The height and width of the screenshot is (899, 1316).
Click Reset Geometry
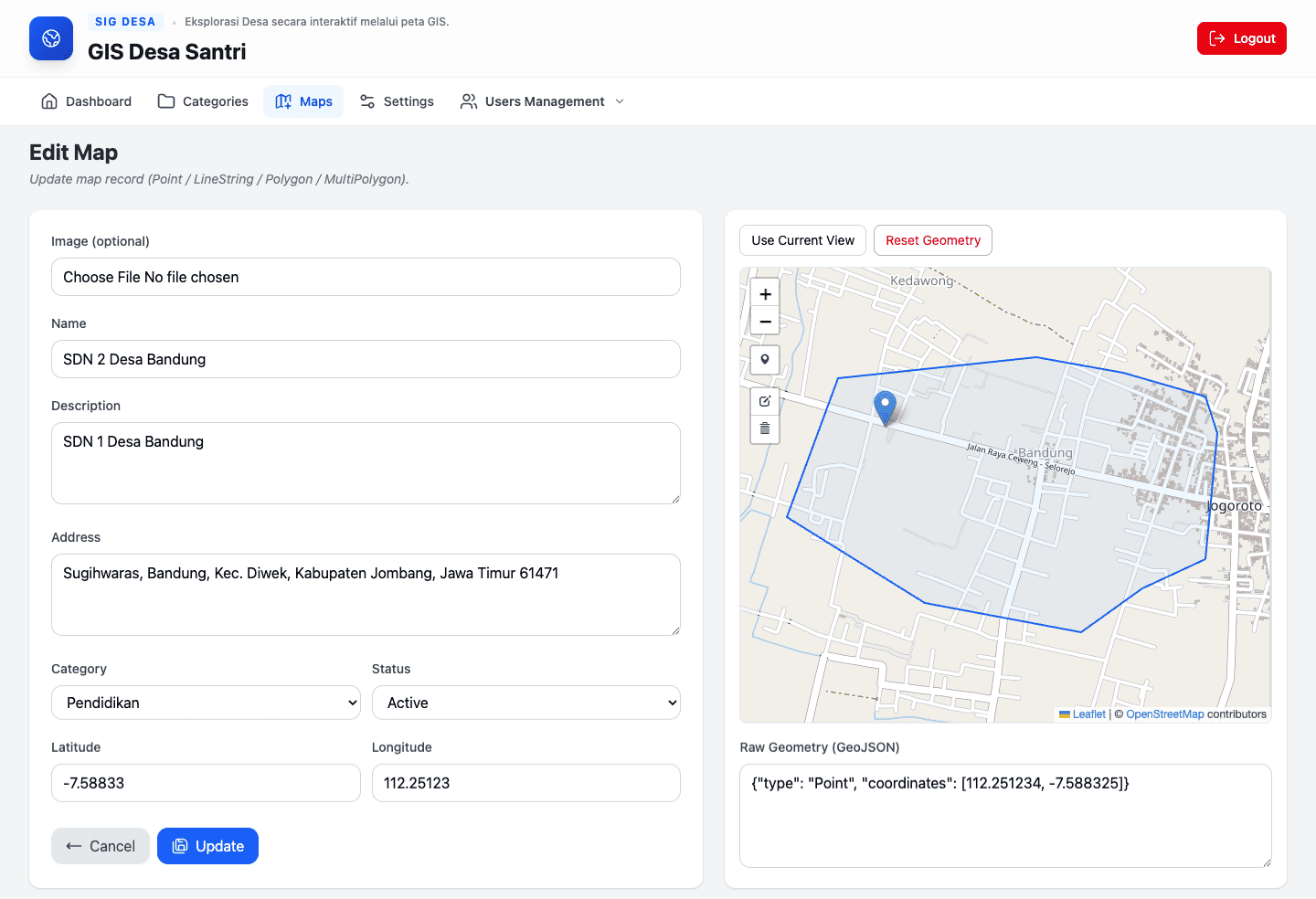[x=932, y=240]
